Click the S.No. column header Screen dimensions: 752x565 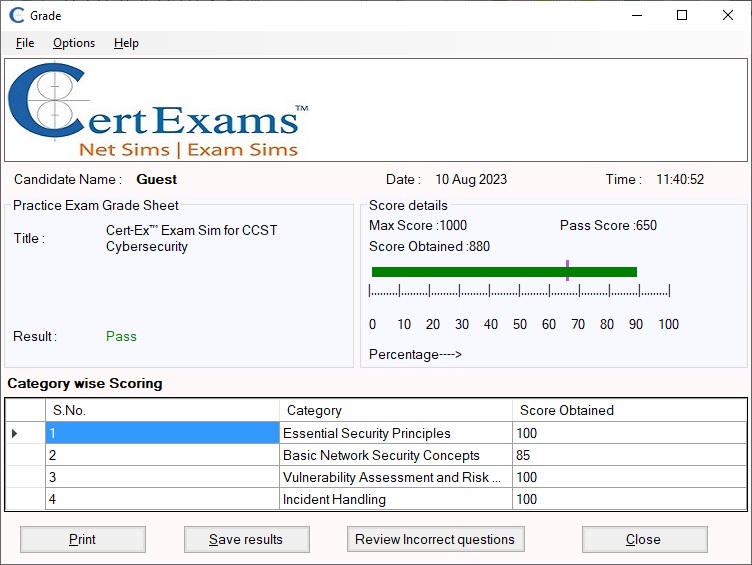point(162,410)
